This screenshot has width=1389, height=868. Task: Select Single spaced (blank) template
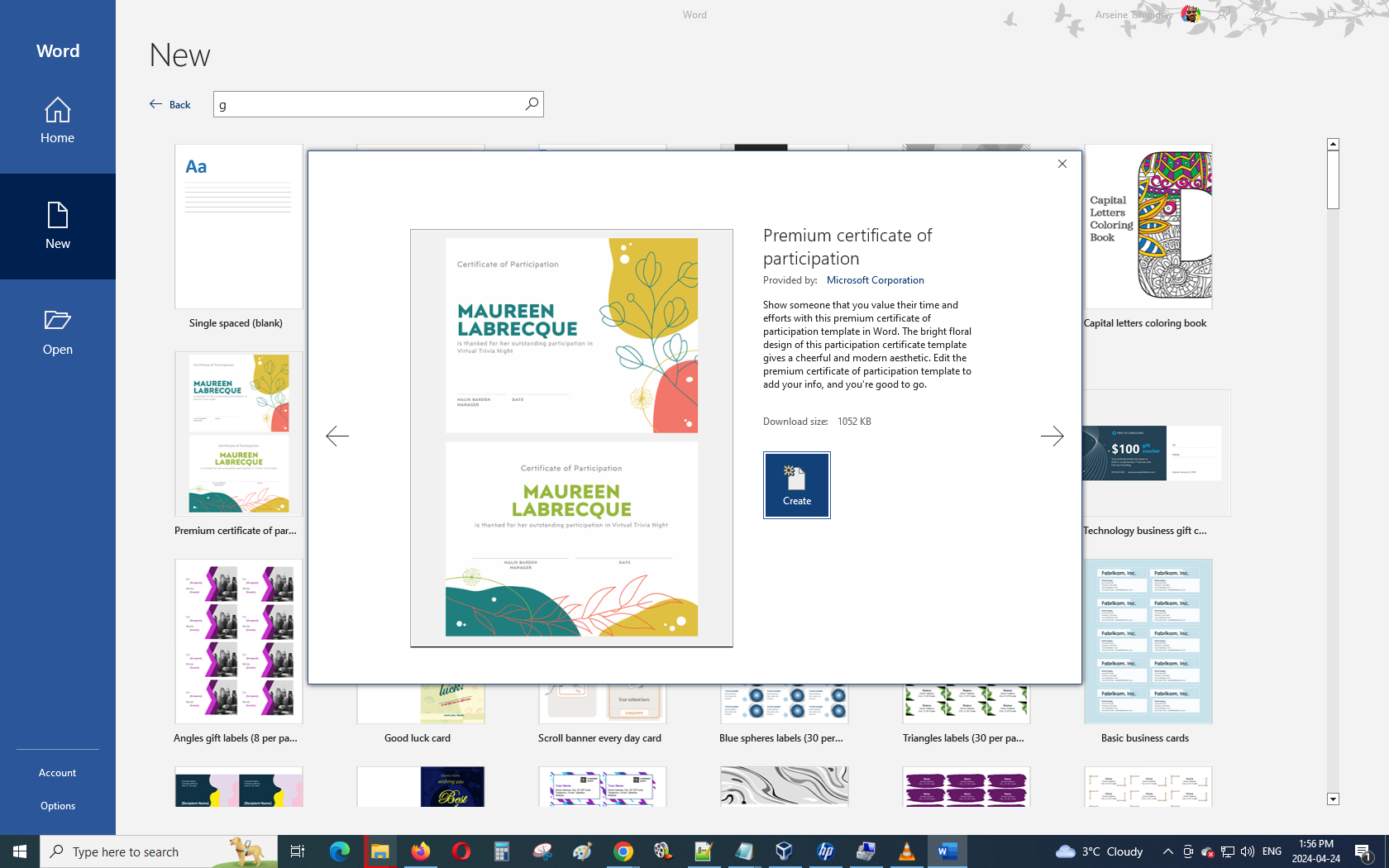click(238, 227)
